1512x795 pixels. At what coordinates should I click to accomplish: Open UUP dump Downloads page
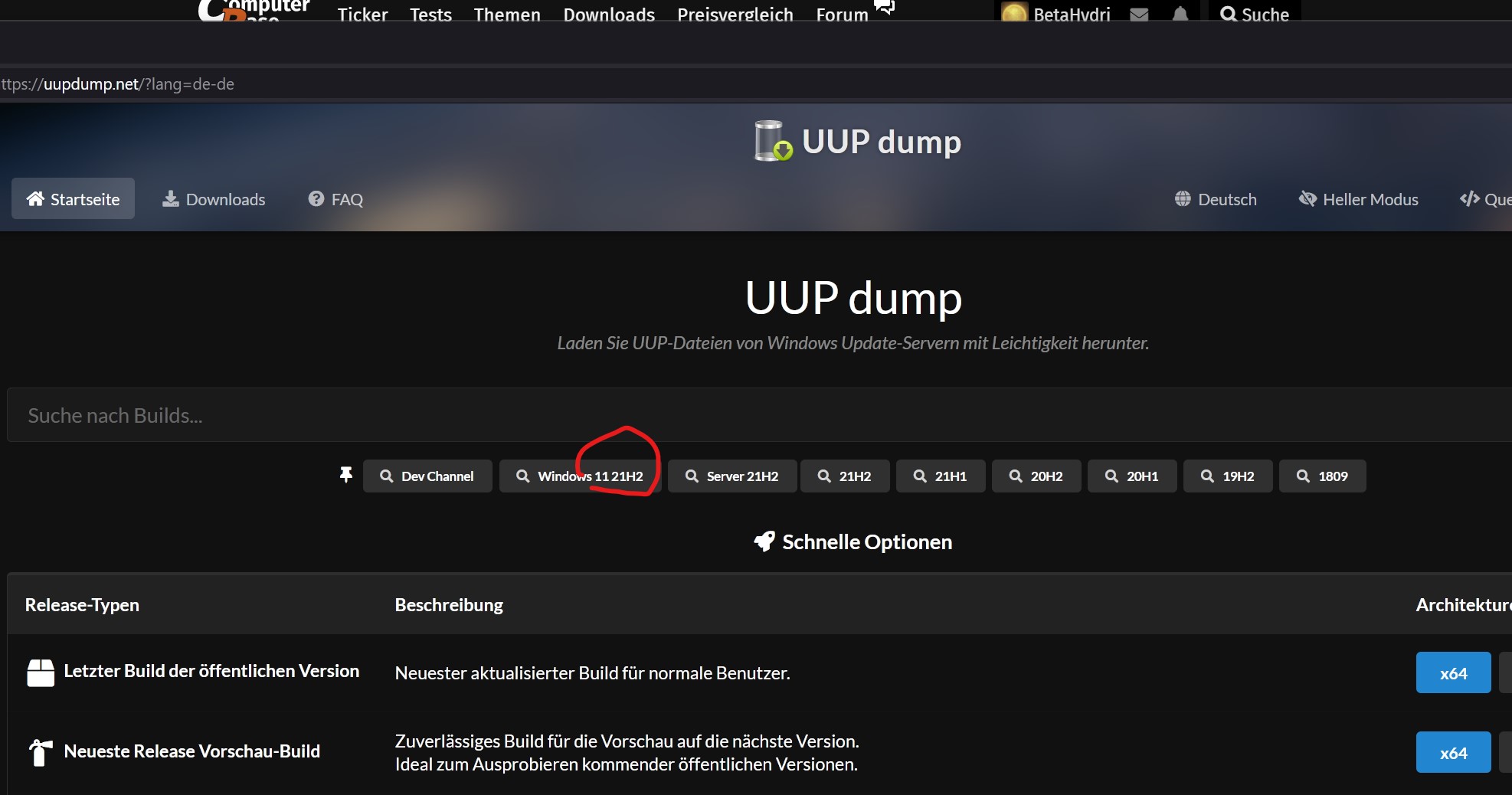tap(214, 199)
